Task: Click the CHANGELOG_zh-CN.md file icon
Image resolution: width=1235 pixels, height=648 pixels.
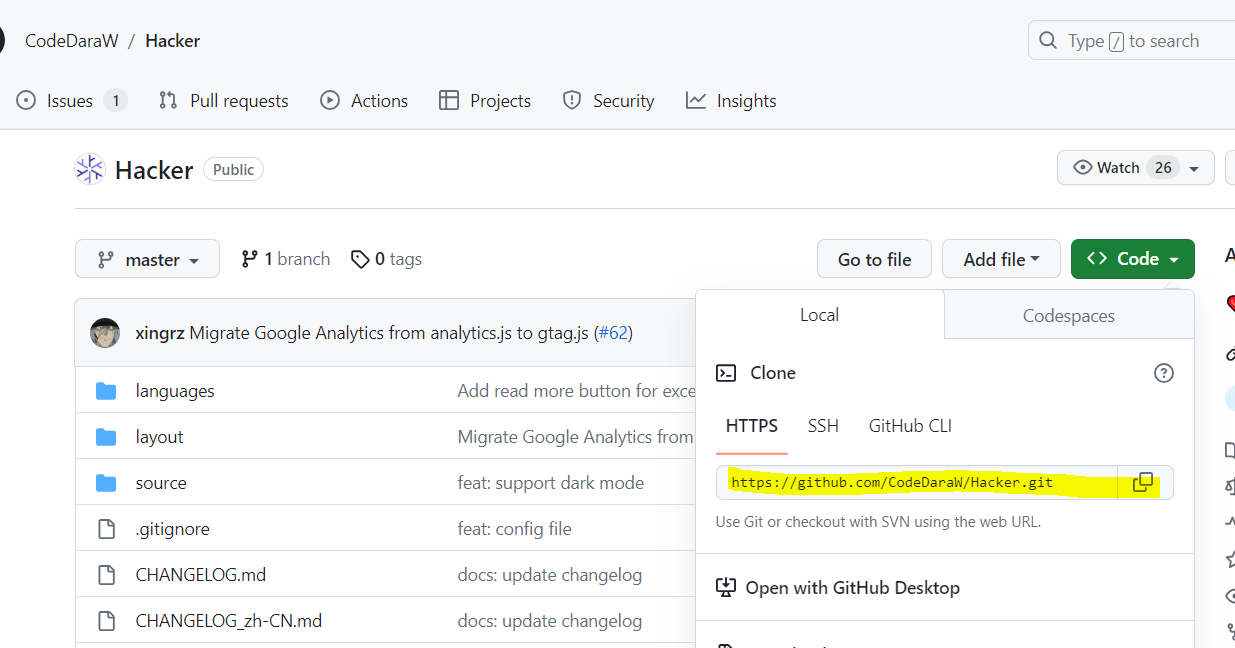Action: coord(106,621)
